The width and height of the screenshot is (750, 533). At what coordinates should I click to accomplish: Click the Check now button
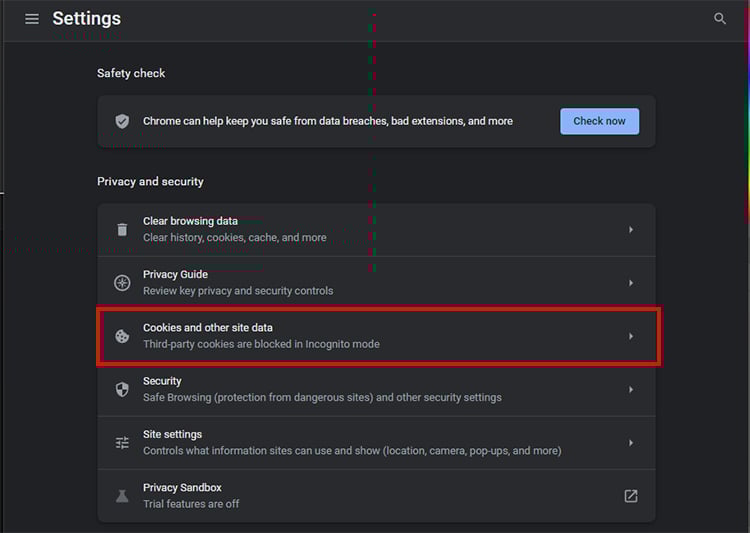[x=599, y=121]
